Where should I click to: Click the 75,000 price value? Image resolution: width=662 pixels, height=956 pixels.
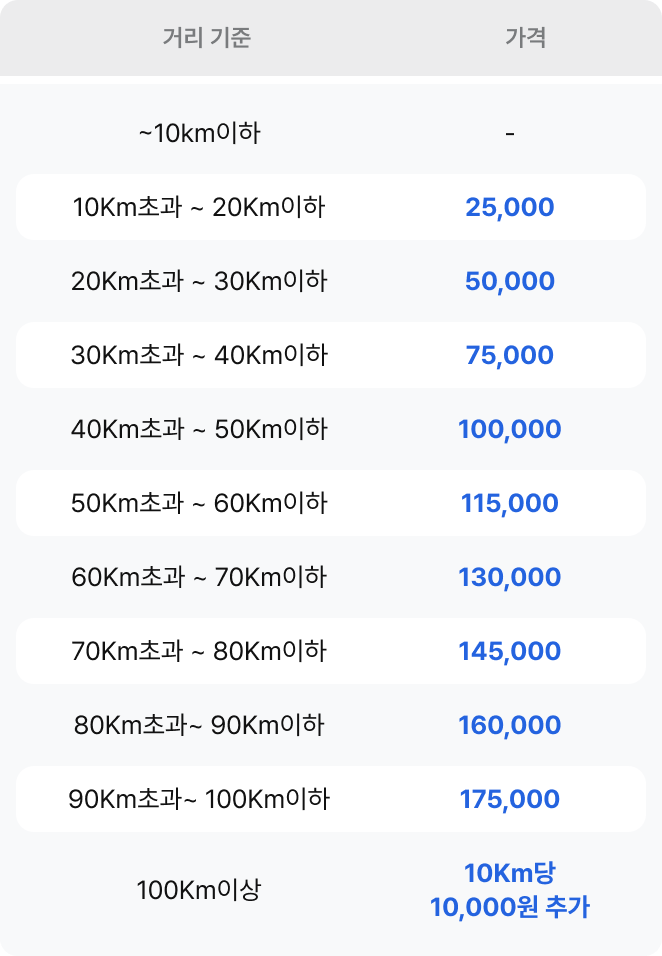coord(509,355)
